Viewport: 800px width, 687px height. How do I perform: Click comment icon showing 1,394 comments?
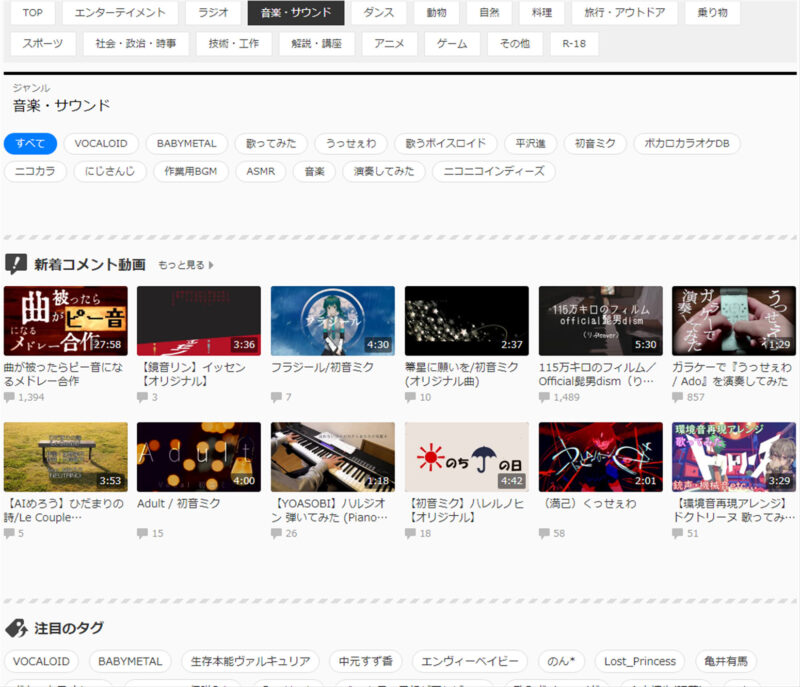click(9, 397)
